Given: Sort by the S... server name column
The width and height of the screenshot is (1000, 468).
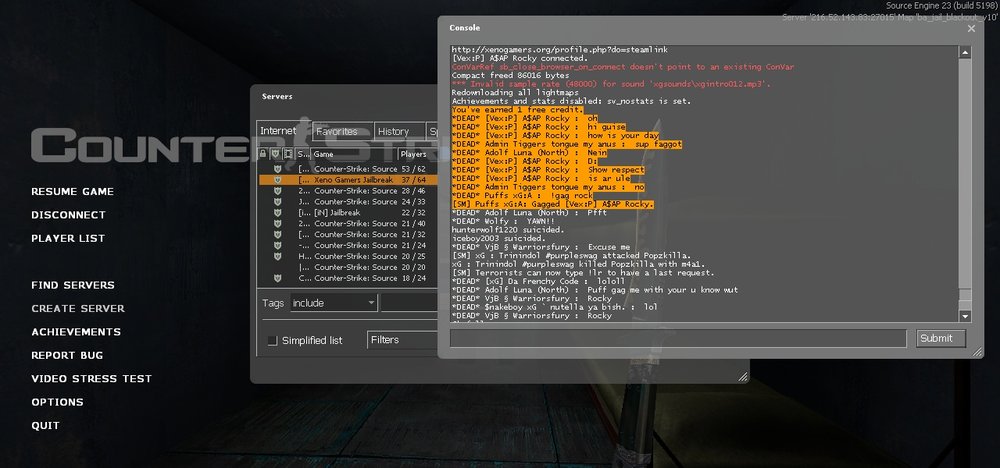Looking at the screenshot, I should (x=303, y=154).
